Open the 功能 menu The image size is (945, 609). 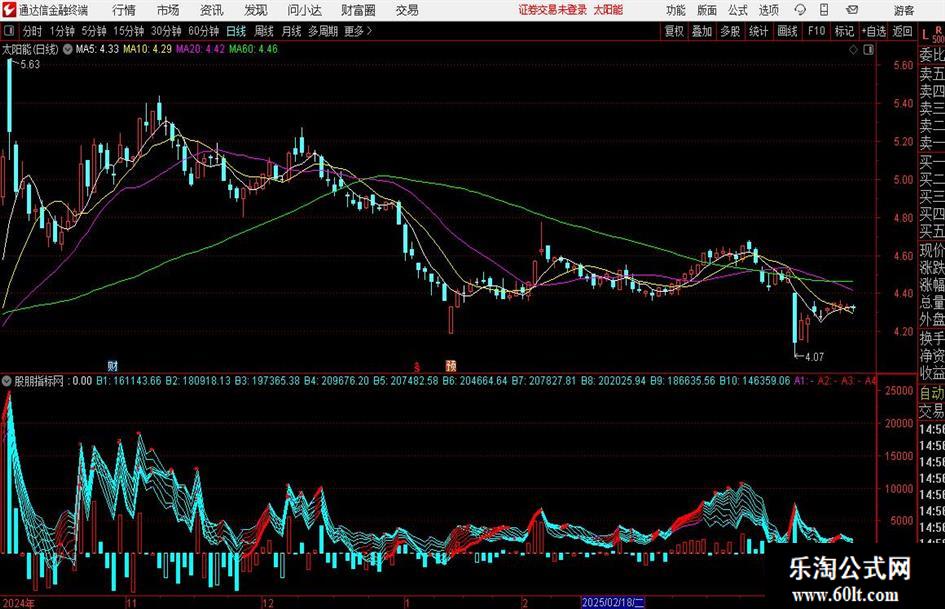676,10
